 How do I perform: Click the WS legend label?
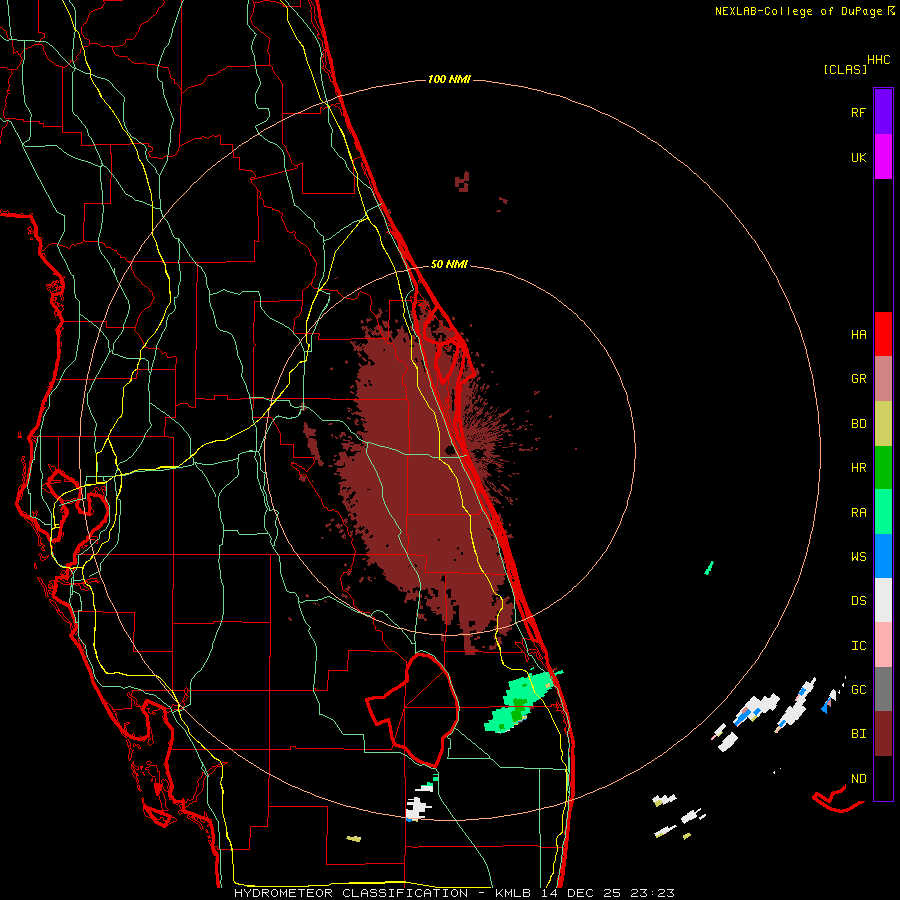pos(858,557)
